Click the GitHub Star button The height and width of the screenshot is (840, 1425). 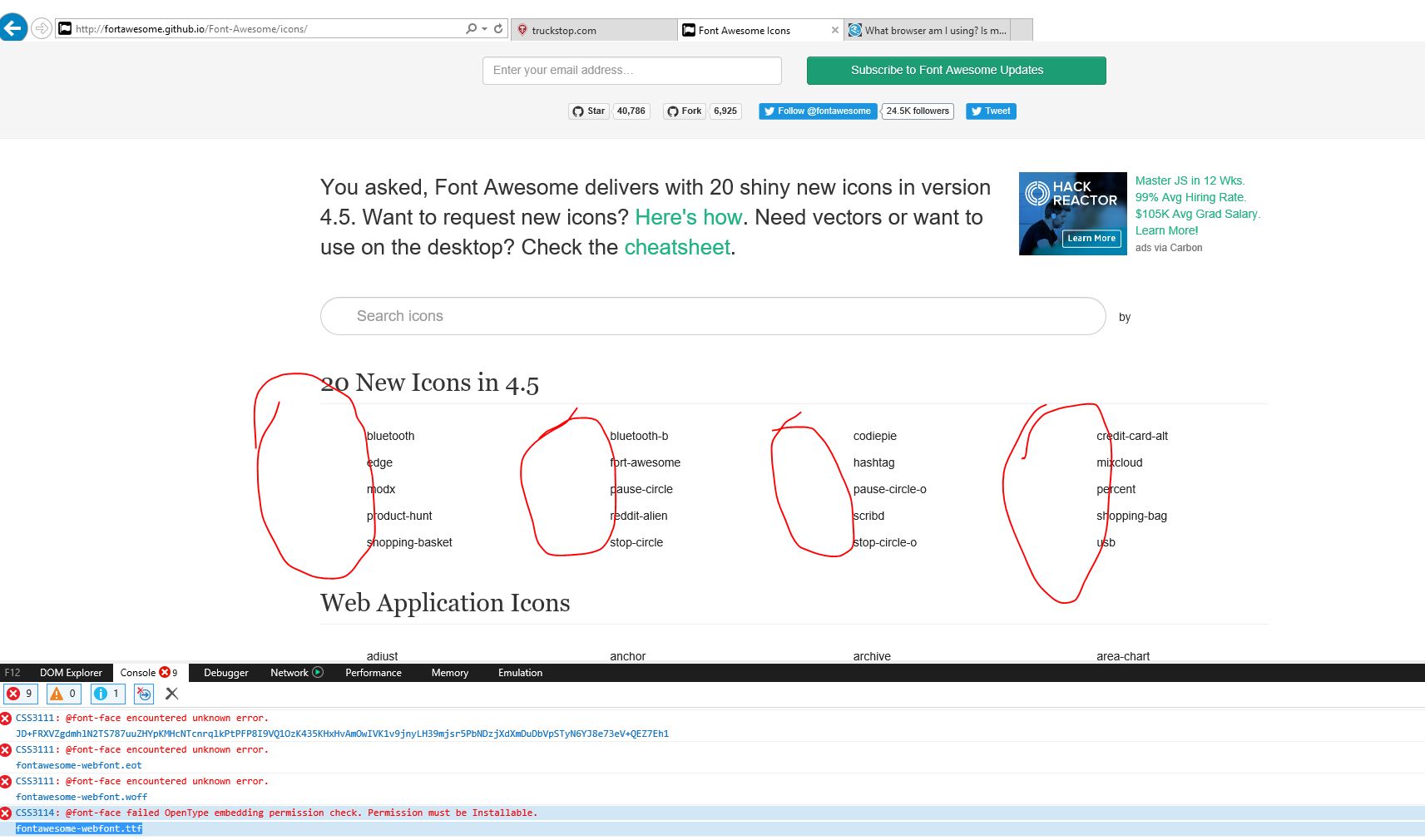pos(589,111)
